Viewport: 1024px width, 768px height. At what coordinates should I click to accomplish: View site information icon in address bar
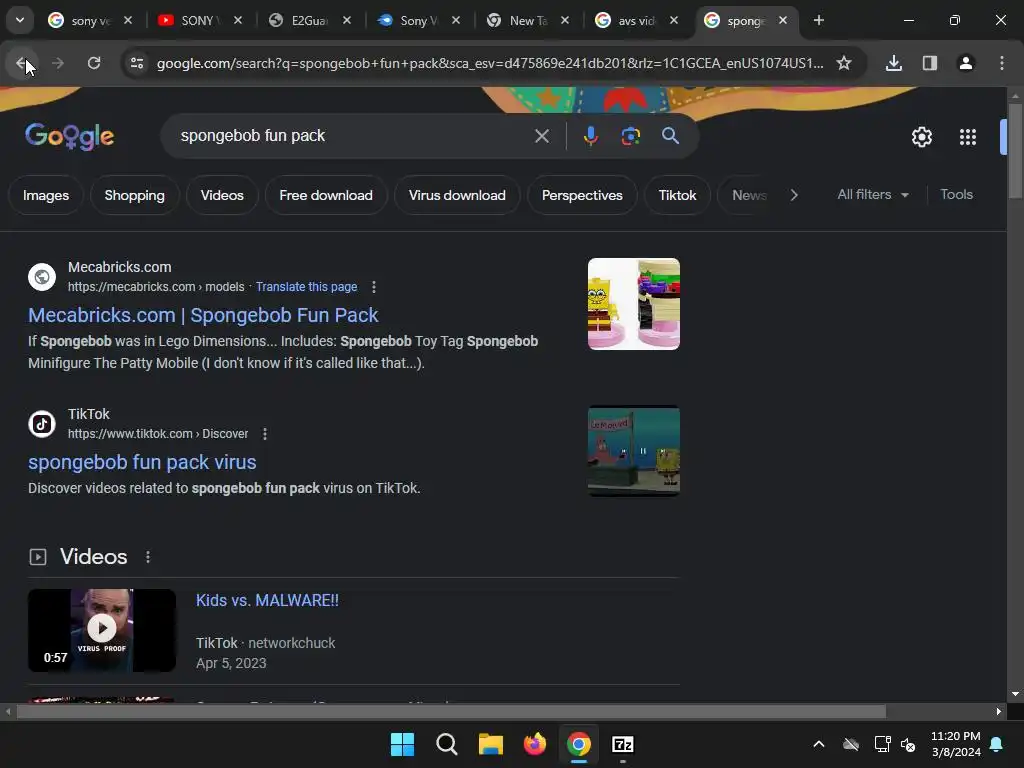click(x=136, y=63)
